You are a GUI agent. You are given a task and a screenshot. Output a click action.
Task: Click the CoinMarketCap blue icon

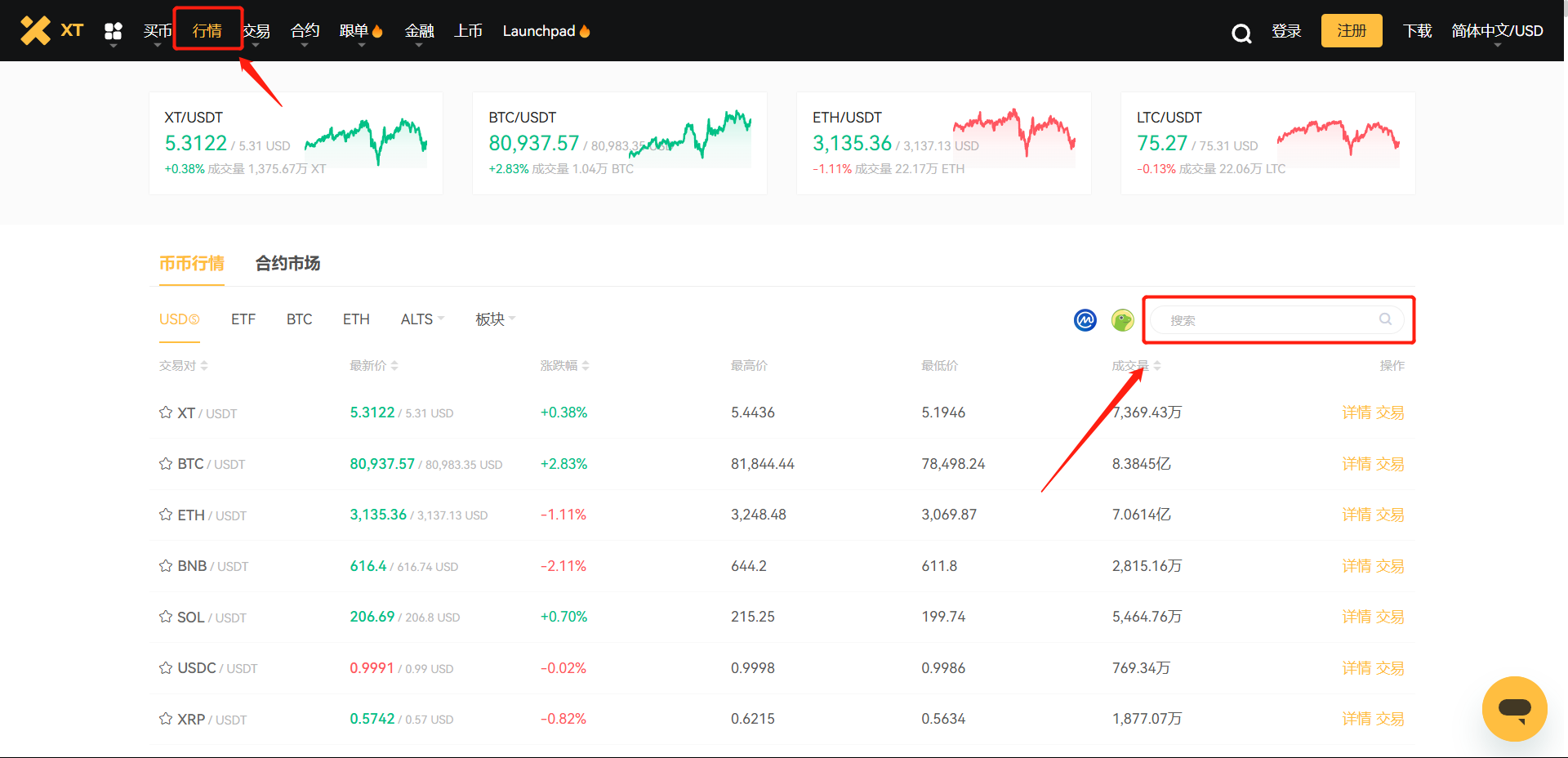[x=1085, y=320]
